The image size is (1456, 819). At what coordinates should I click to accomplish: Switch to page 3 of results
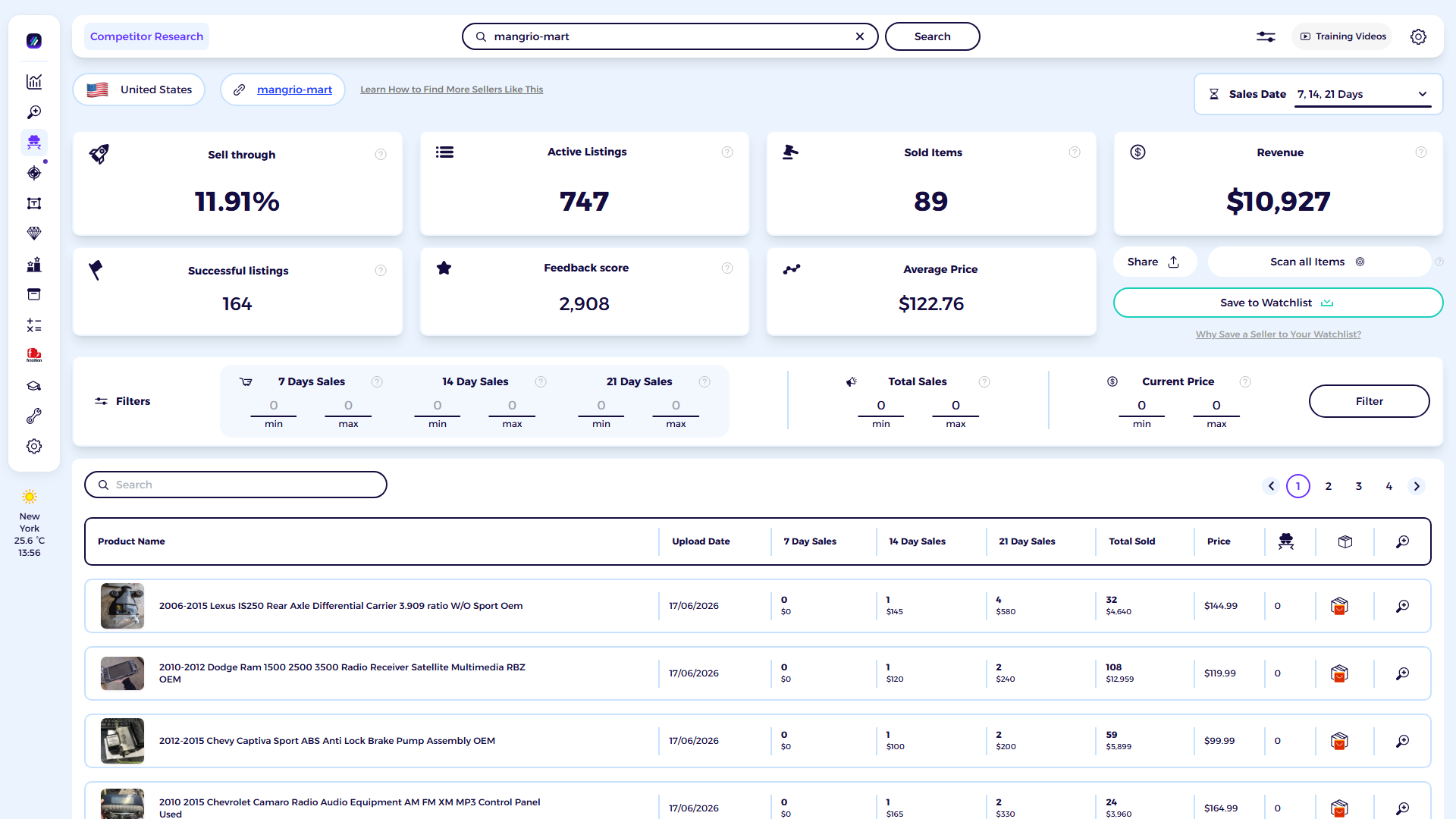[x=1359, y=486]
